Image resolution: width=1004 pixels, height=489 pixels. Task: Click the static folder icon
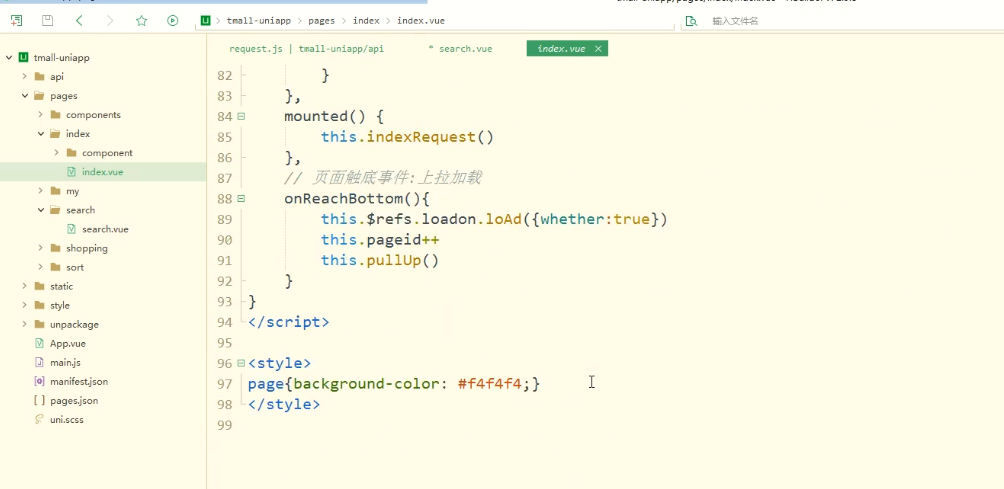39,286
